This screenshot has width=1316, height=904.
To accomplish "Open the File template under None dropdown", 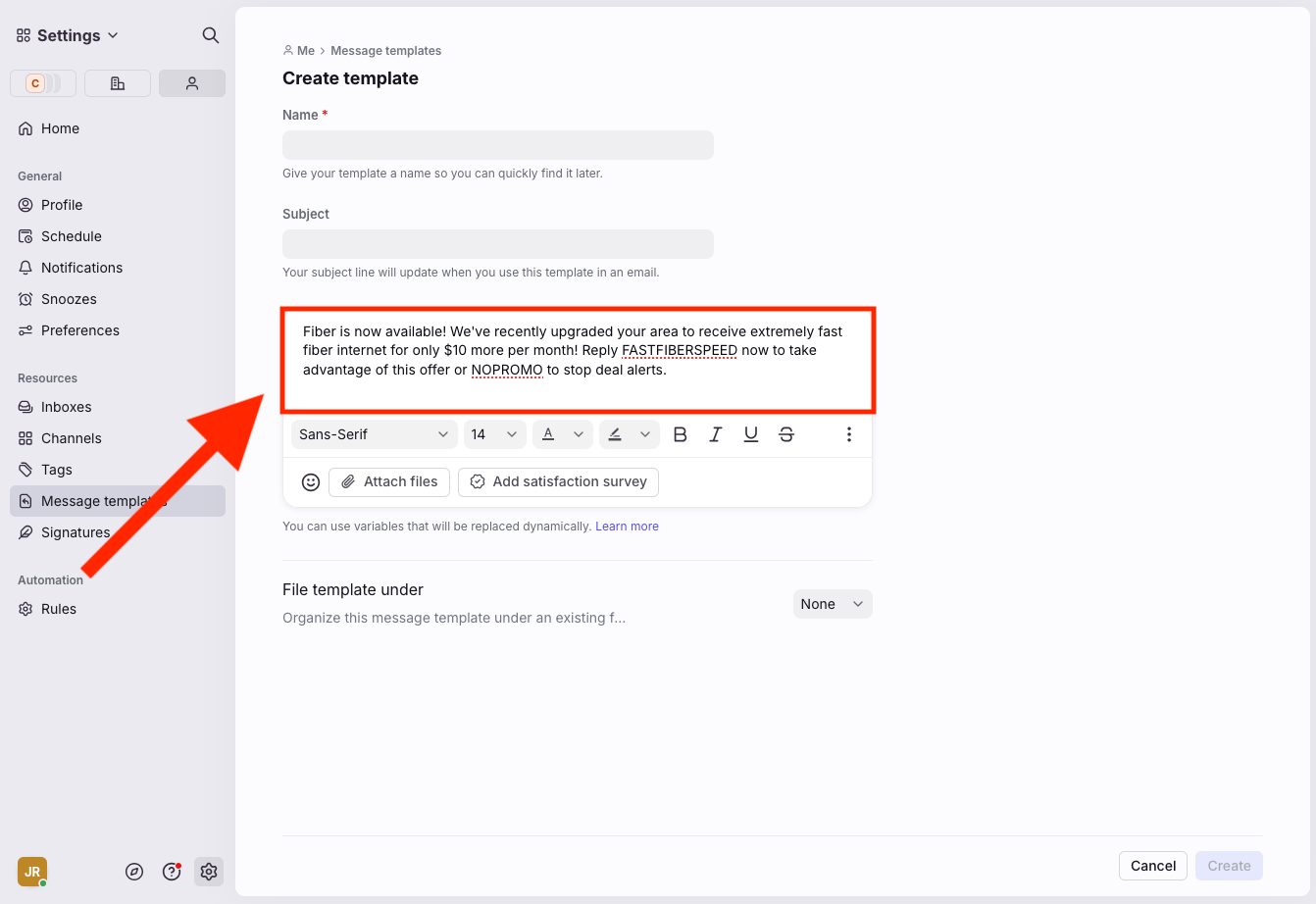I will pyautogui.click(x=832, y=604).
